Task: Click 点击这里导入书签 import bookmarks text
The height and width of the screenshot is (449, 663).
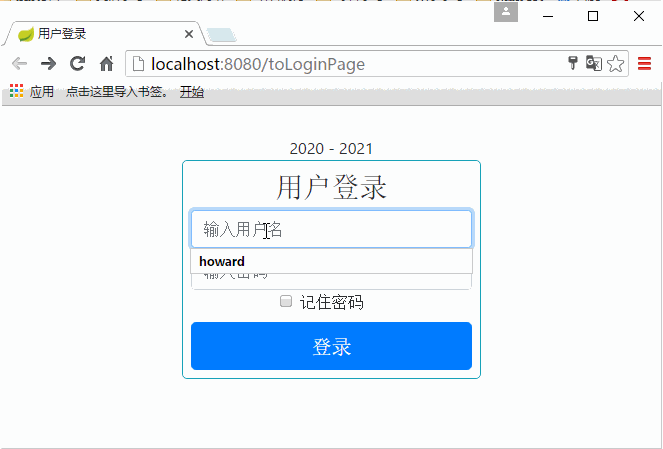Action: (117, 92)
